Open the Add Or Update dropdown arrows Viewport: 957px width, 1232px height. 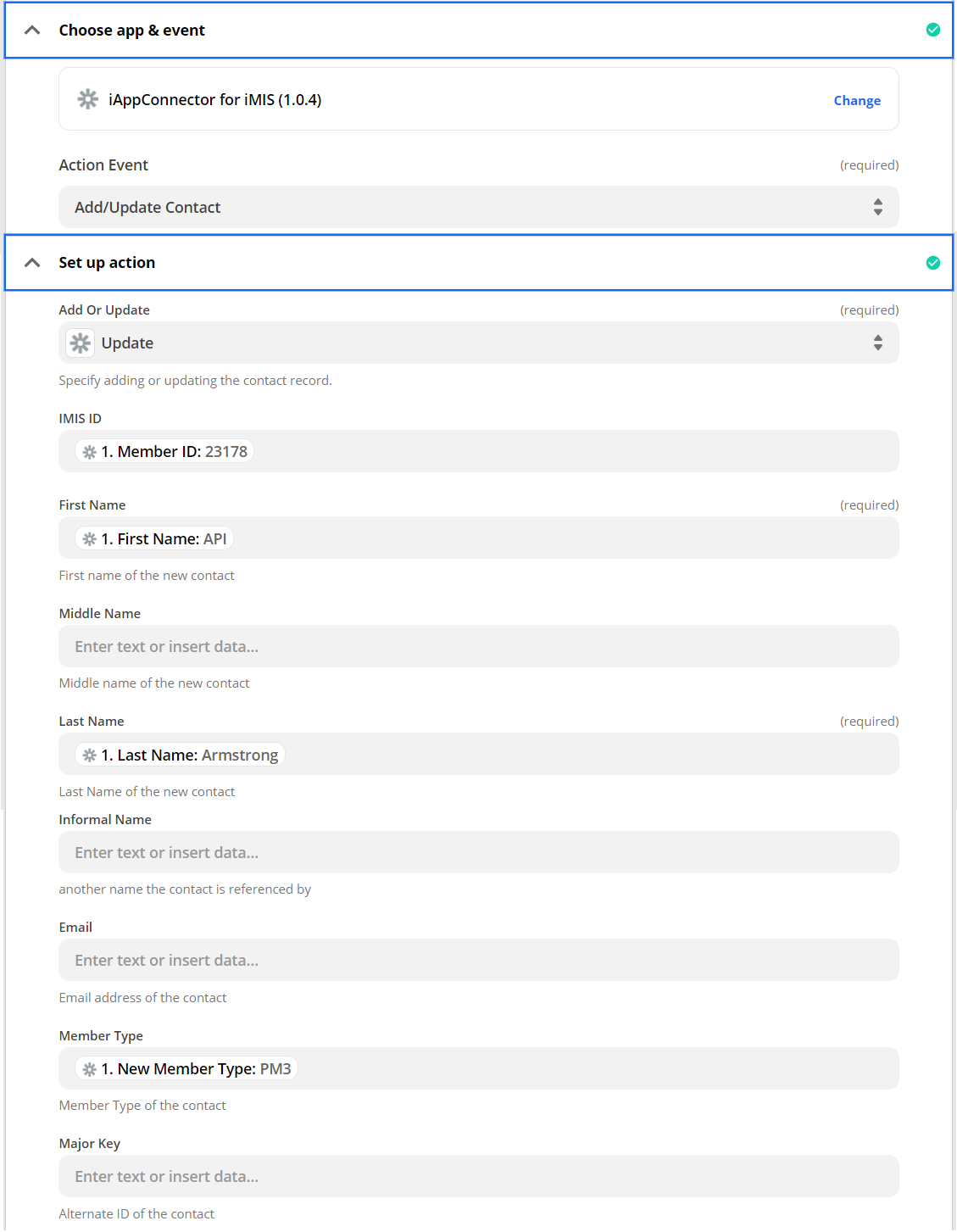point(877,343)
